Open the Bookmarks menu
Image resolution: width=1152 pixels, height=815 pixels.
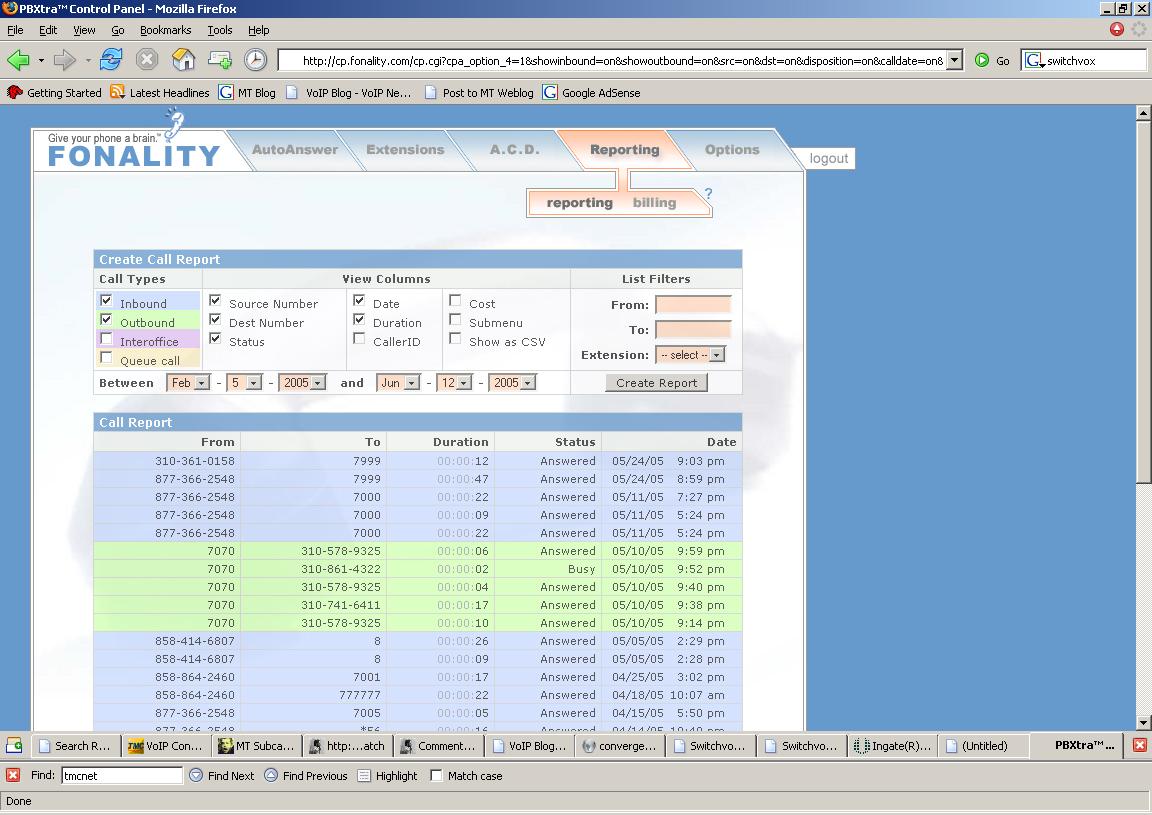pos(165,30)
